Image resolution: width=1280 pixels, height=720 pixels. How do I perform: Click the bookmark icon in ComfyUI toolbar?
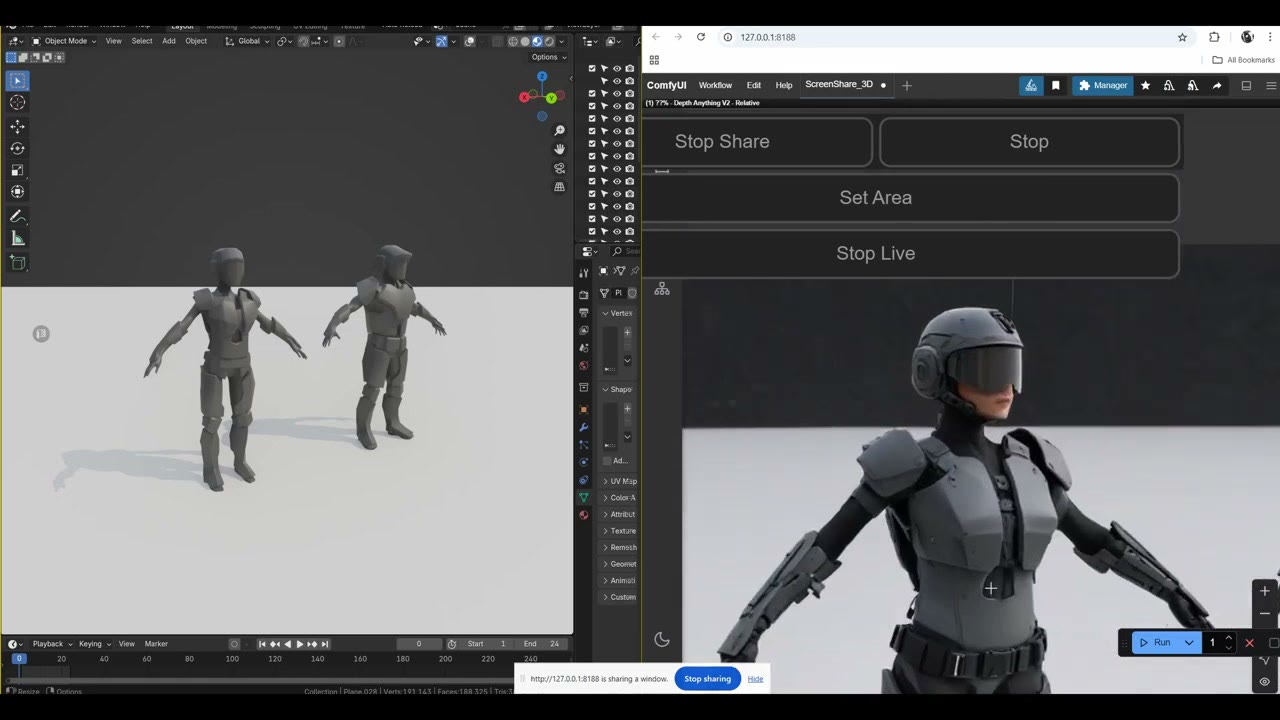coord(1055,86)
